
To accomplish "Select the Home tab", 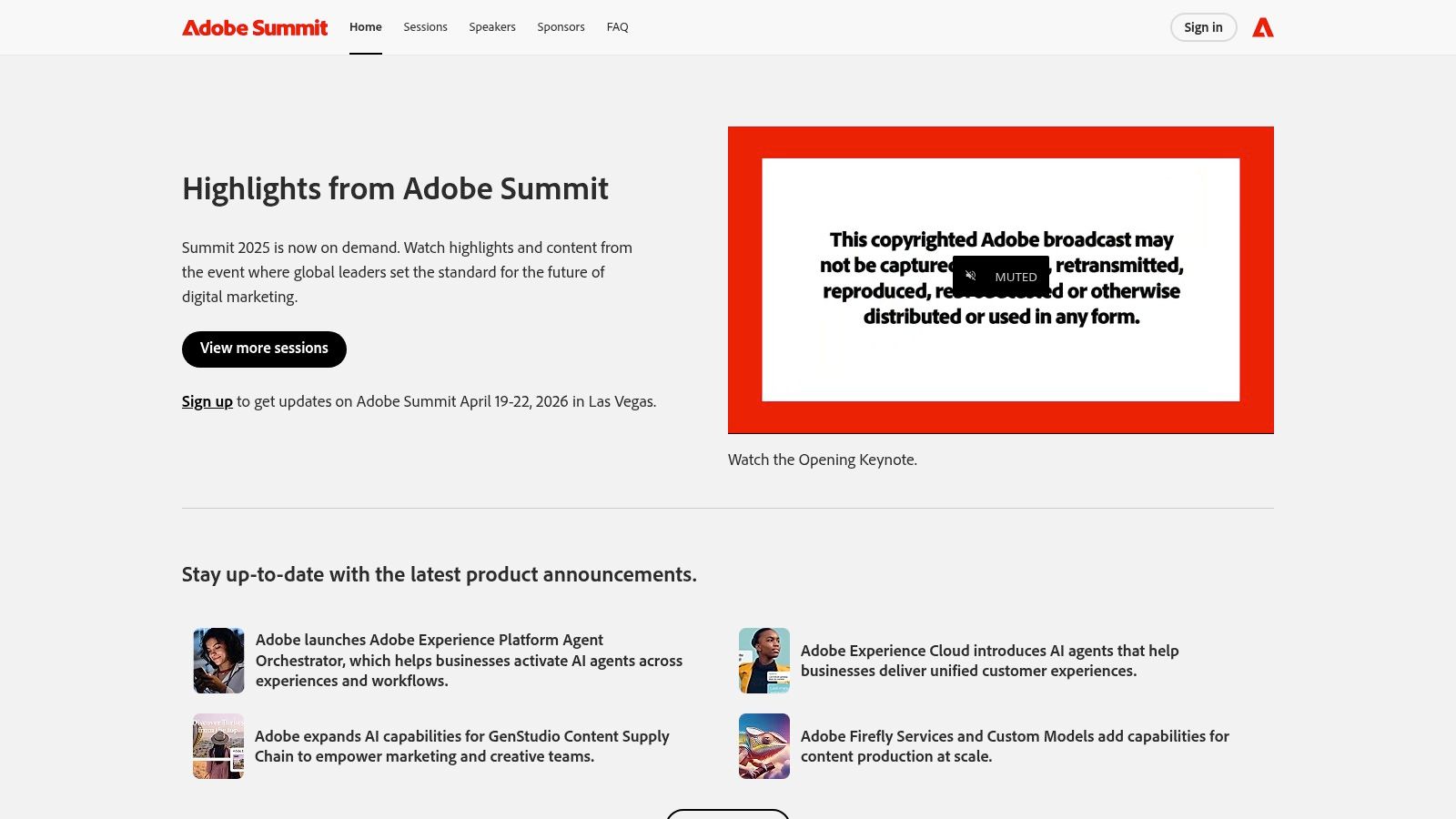I will (x=365, y=26).
